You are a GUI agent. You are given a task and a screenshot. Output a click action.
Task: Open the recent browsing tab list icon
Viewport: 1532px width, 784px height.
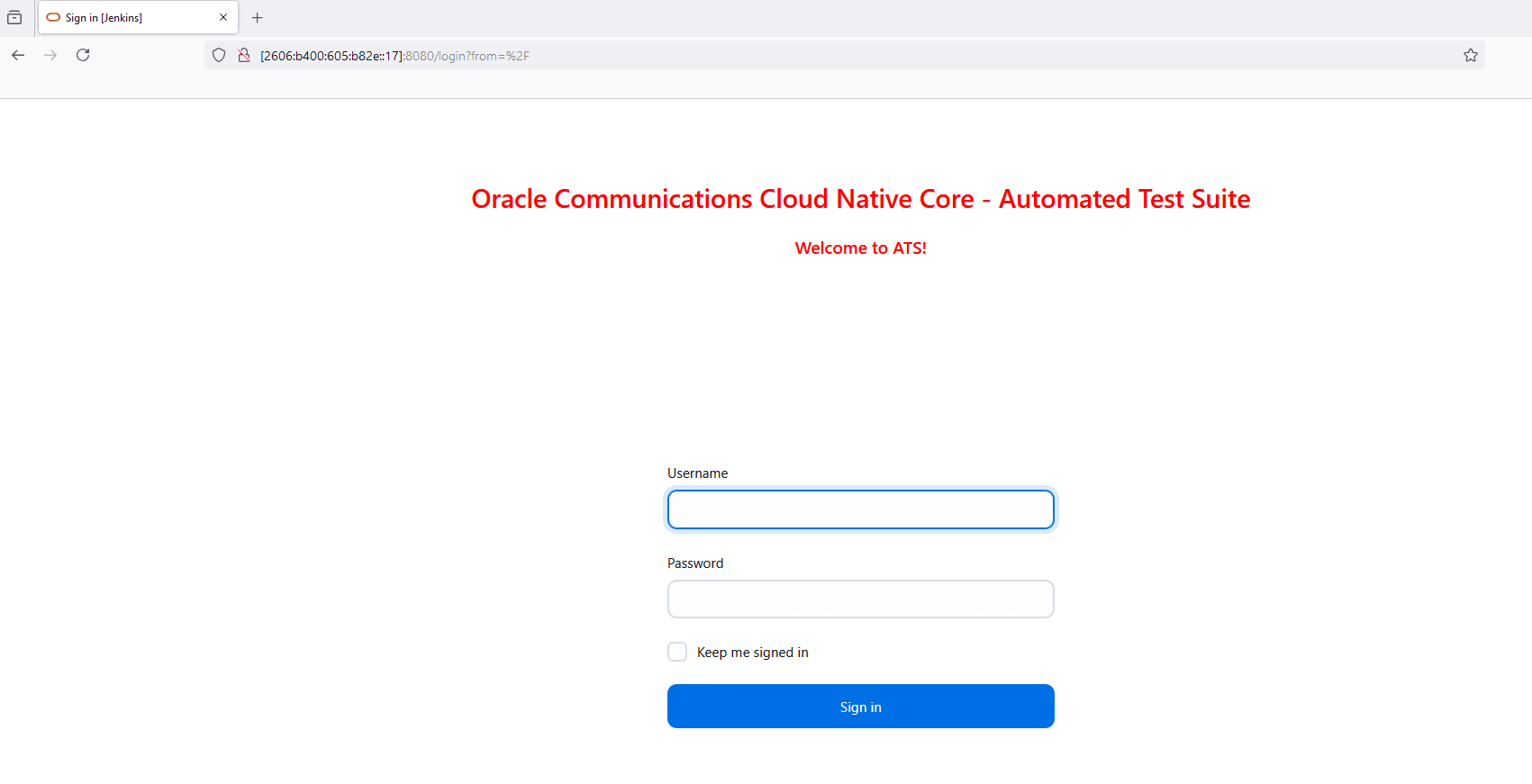coord(14,17)
